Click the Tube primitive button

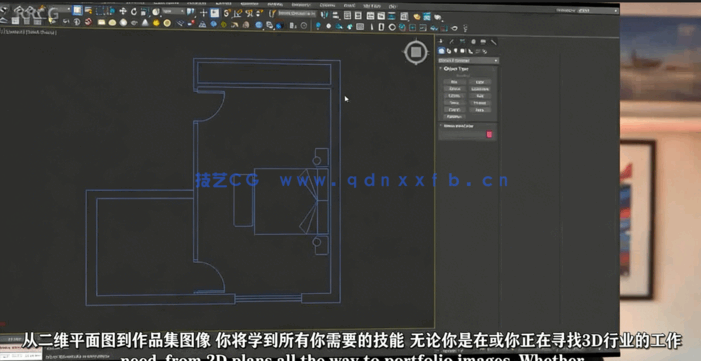[x=480, y=96]
